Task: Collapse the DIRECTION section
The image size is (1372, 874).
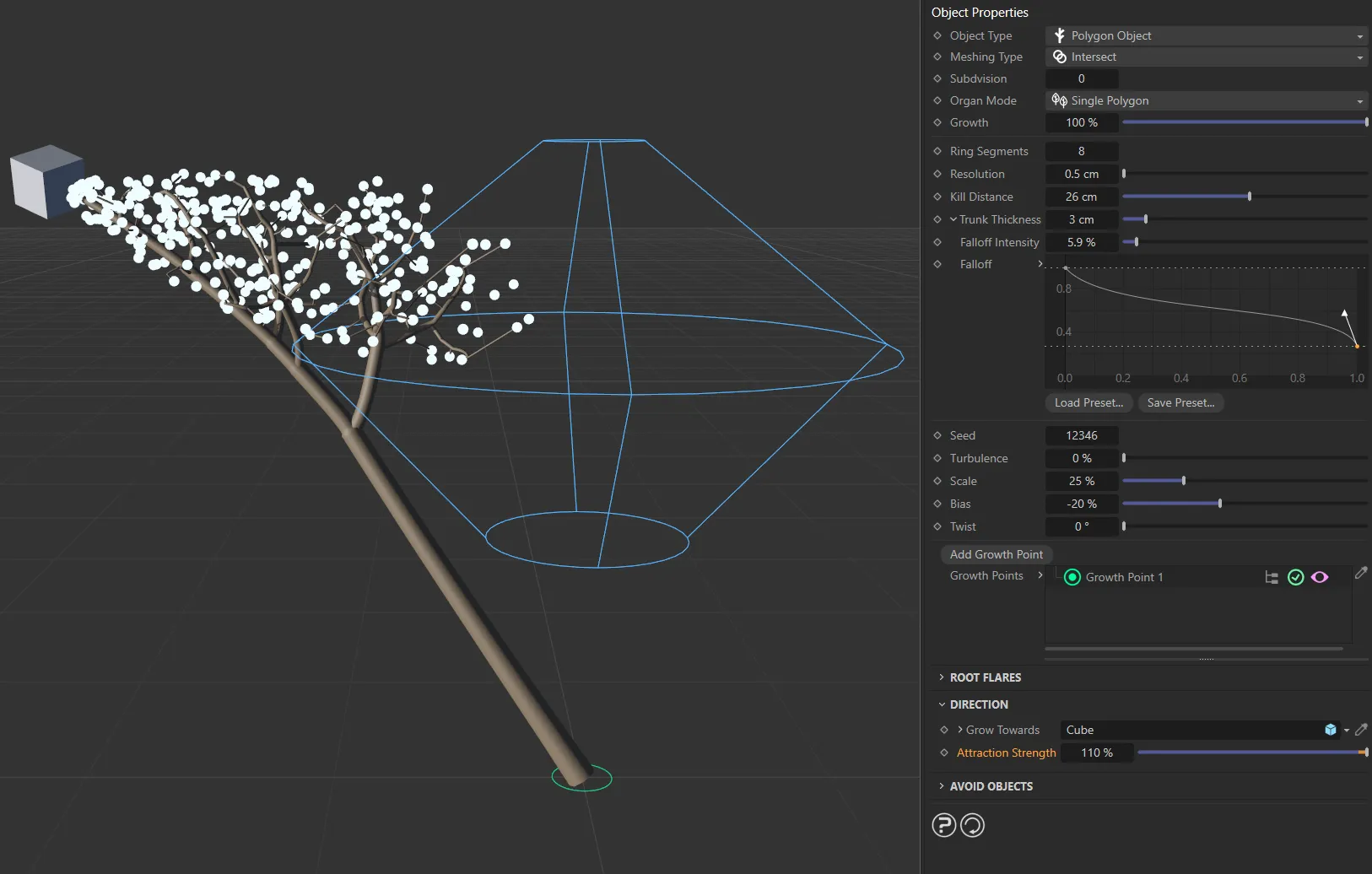Action: 978,704
